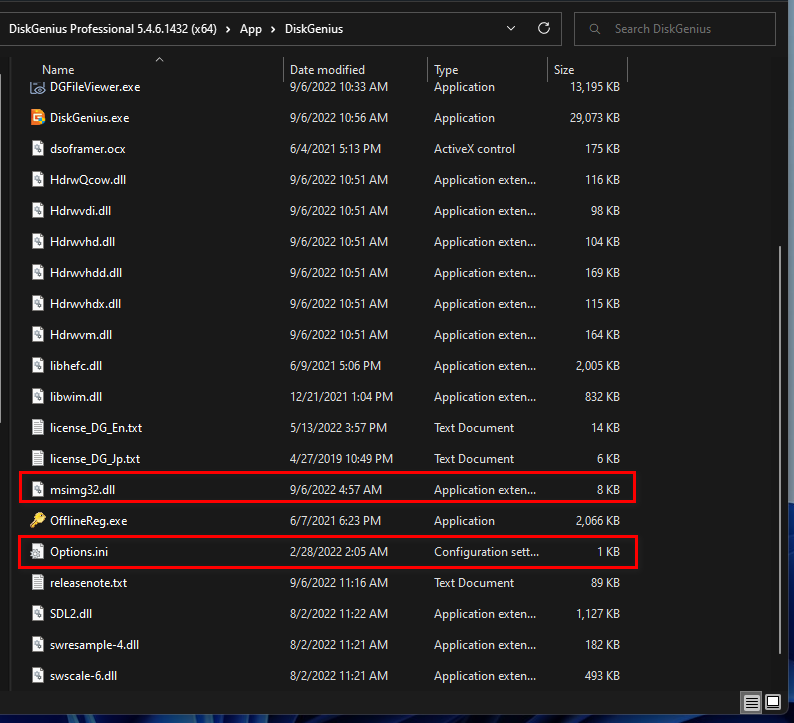Select the DiskGenius.exe file name
This screenshot has width=794, height=723.
(x=90, y=117)
